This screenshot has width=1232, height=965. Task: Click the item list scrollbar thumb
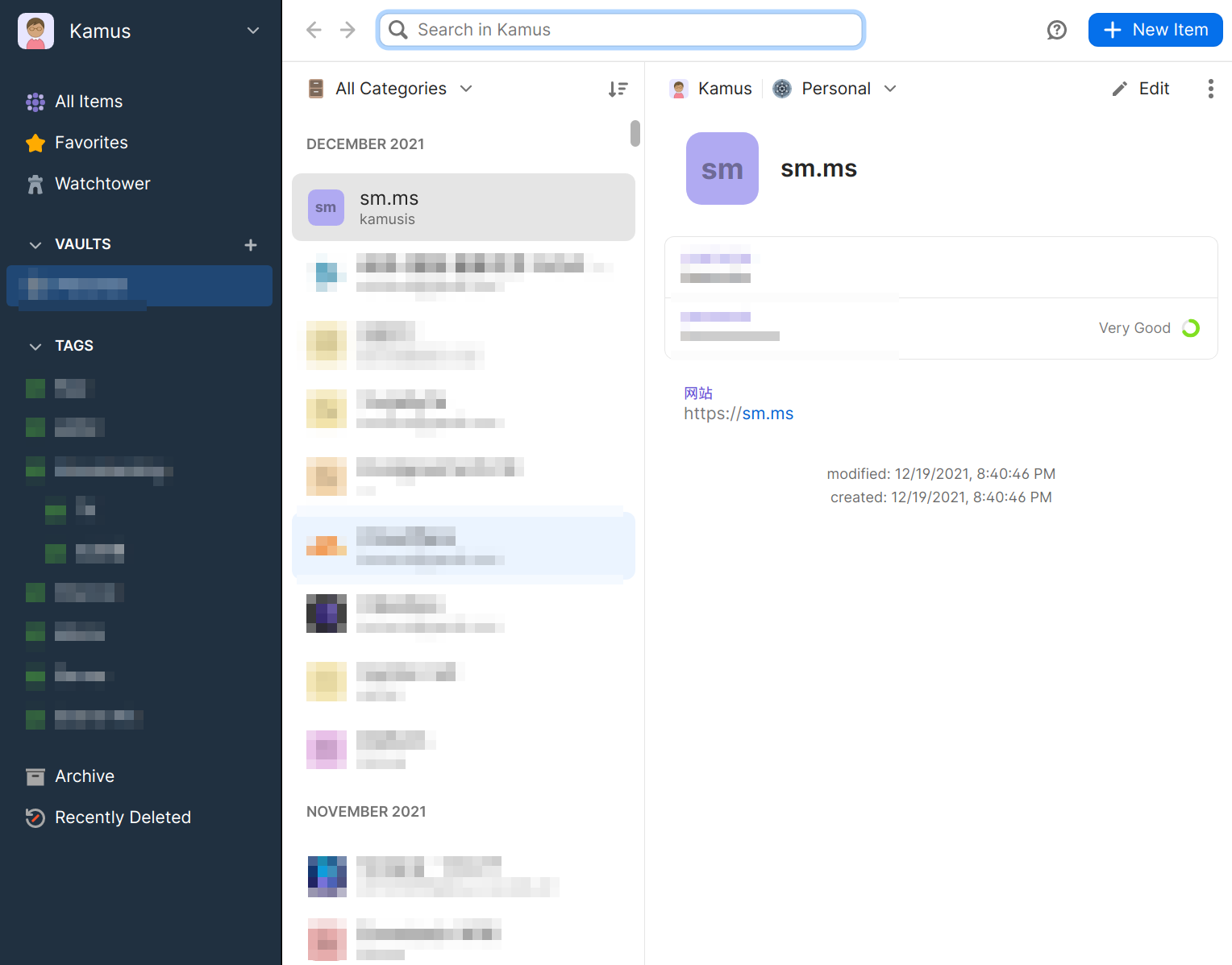pos(635,134)
